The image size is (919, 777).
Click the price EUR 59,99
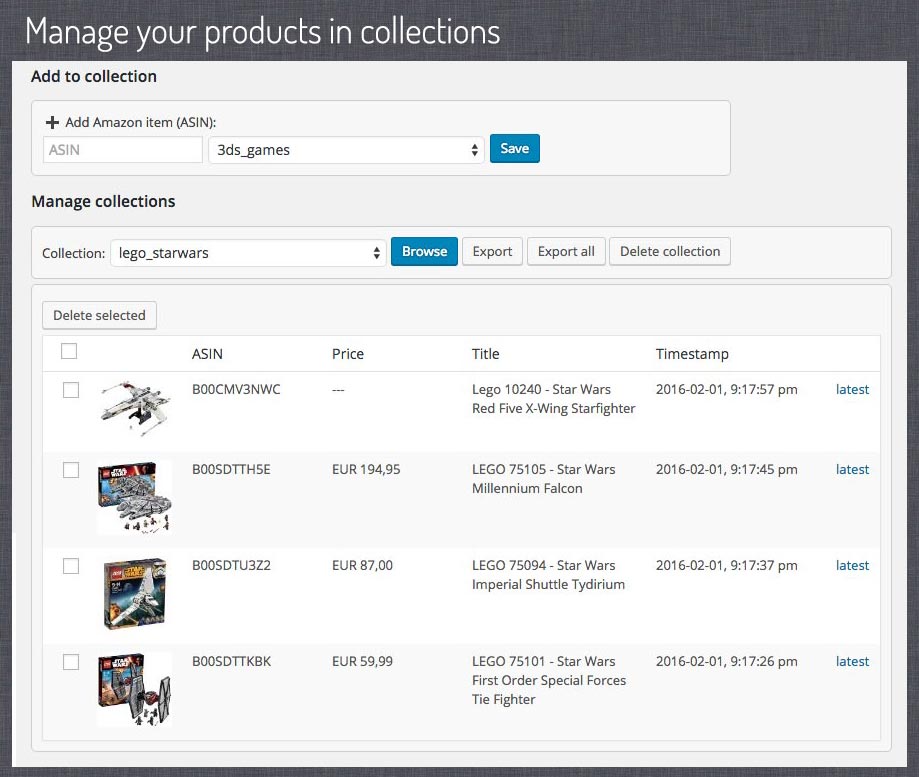coord(362,662)
